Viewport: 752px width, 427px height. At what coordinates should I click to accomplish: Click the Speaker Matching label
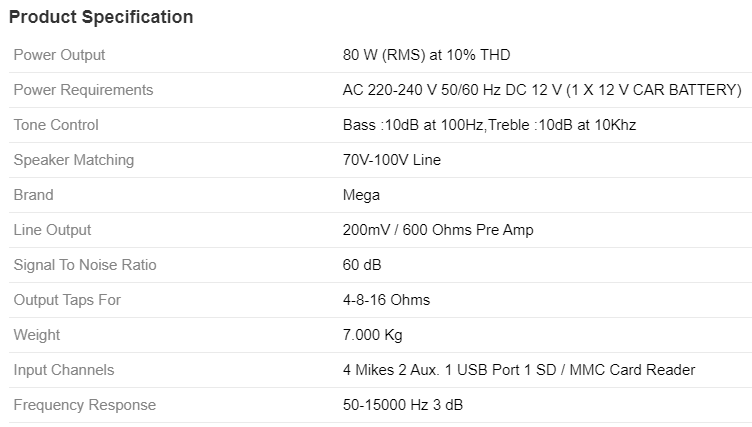[73, 160]
